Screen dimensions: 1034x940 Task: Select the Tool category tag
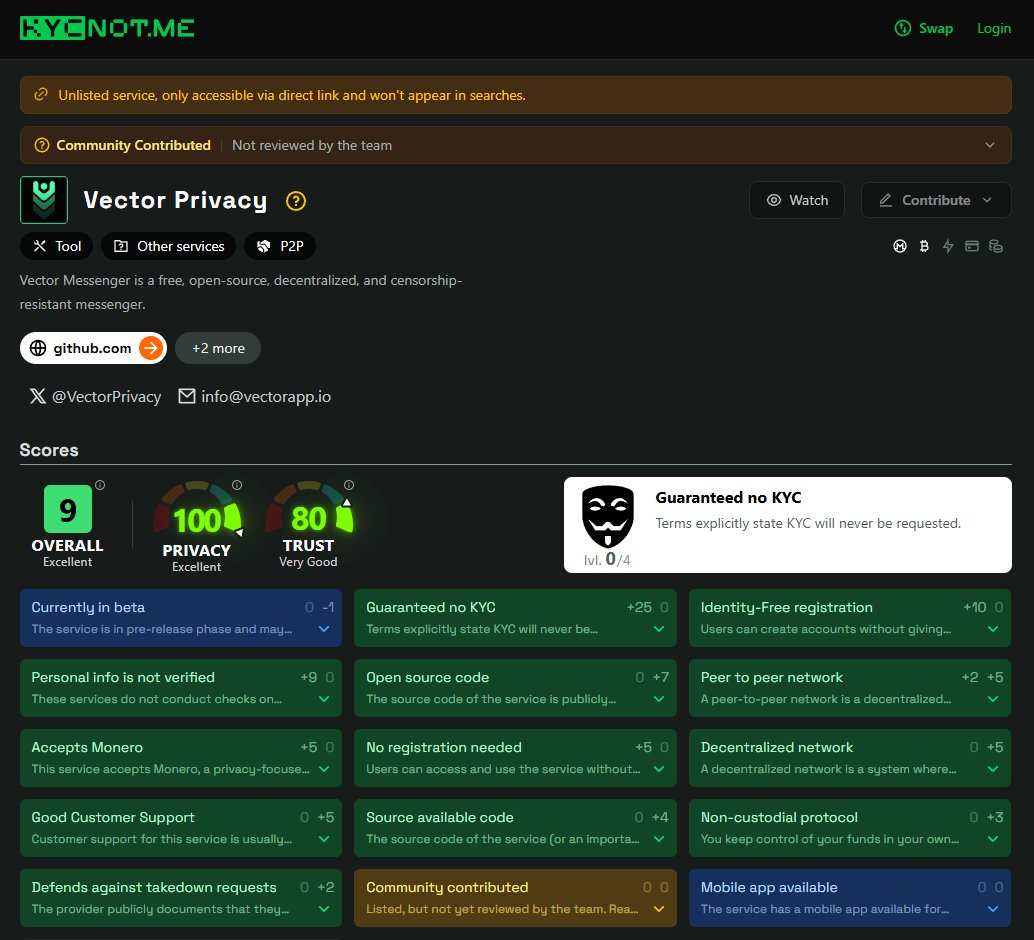(57, 246)
